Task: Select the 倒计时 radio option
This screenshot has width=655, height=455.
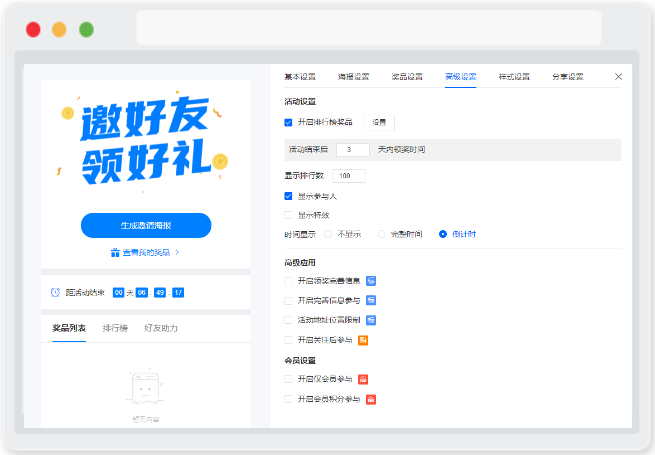Action: coord(443,234)
